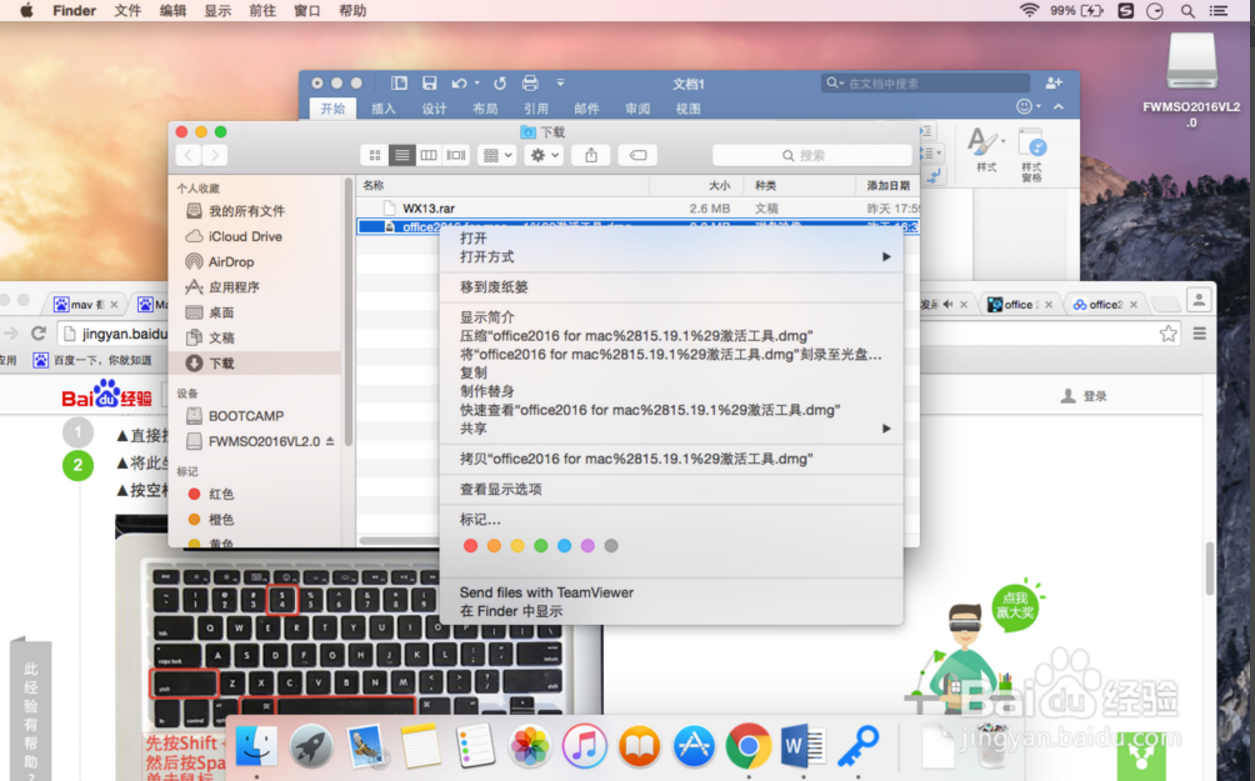
Task: Open 样式 gallery in Word ribbon
Action: tap(986, 150)
